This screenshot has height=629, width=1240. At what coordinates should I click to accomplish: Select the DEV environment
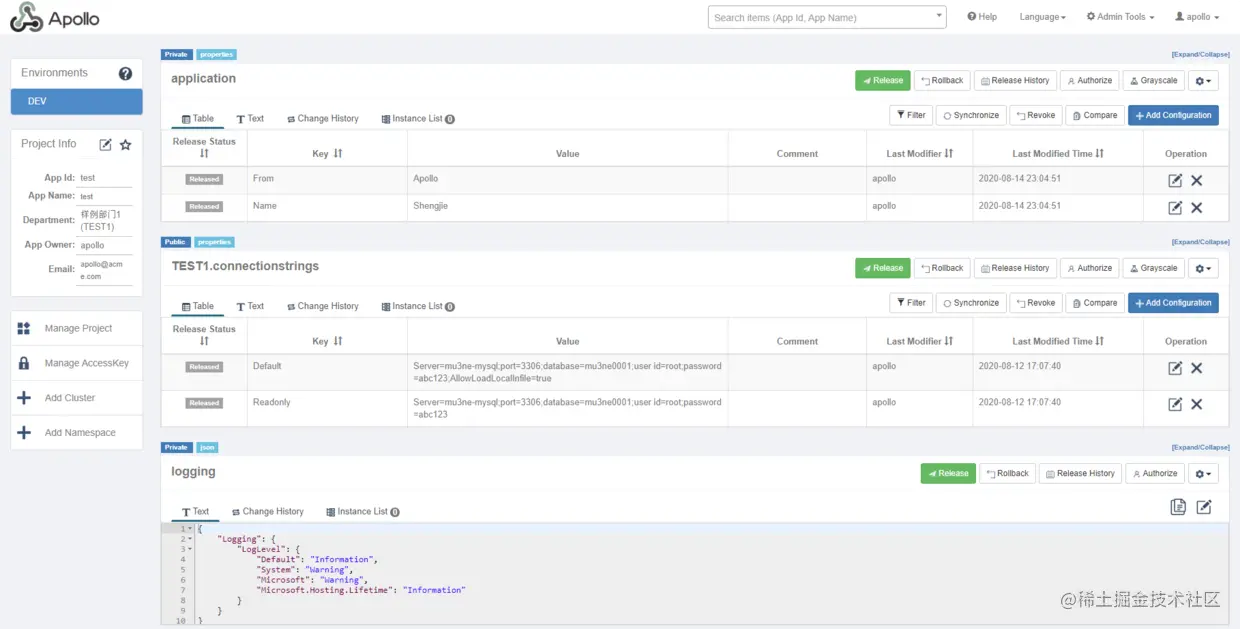point(77,101)
